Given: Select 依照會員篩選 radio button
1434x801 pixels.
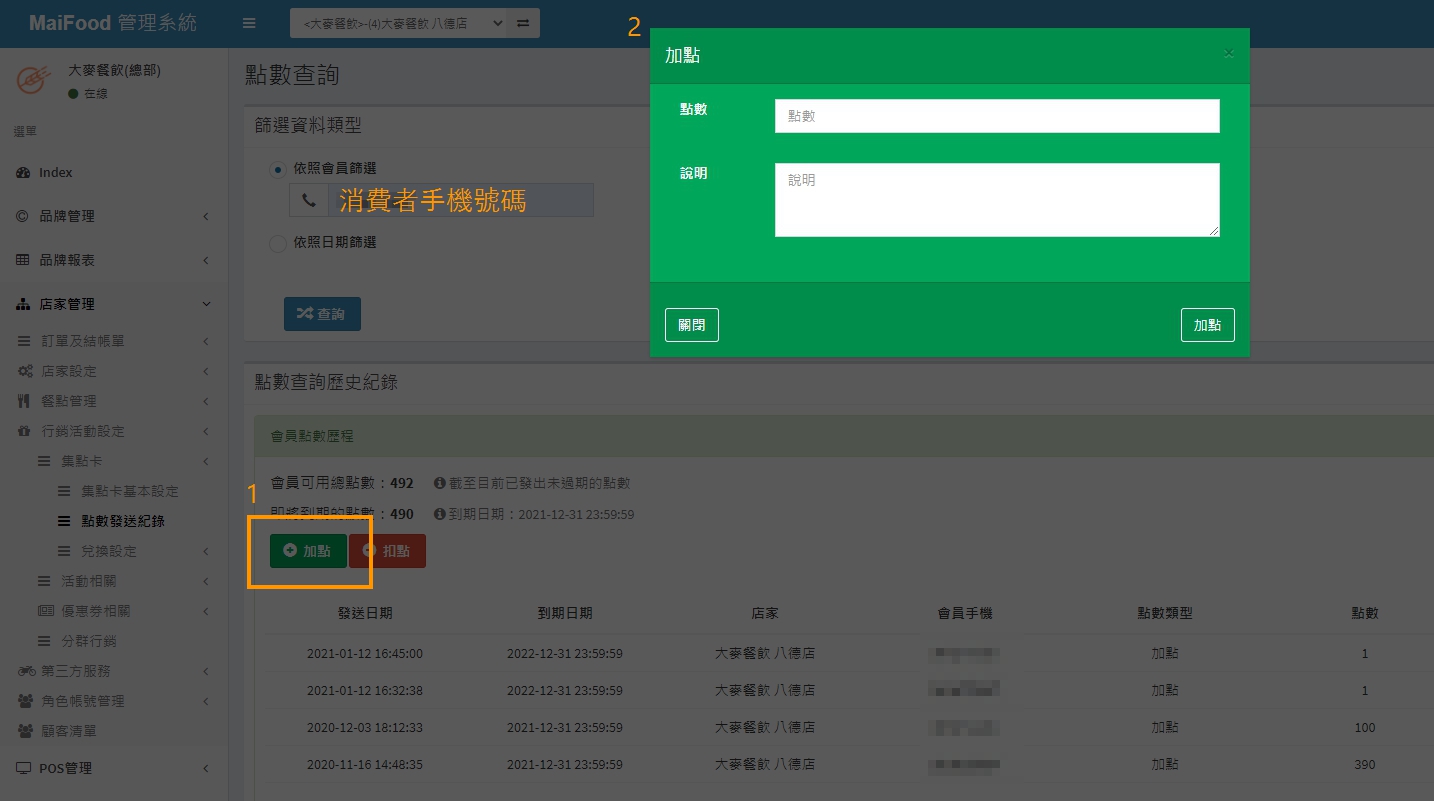Looking at the screenshot, I should point(278,169).
